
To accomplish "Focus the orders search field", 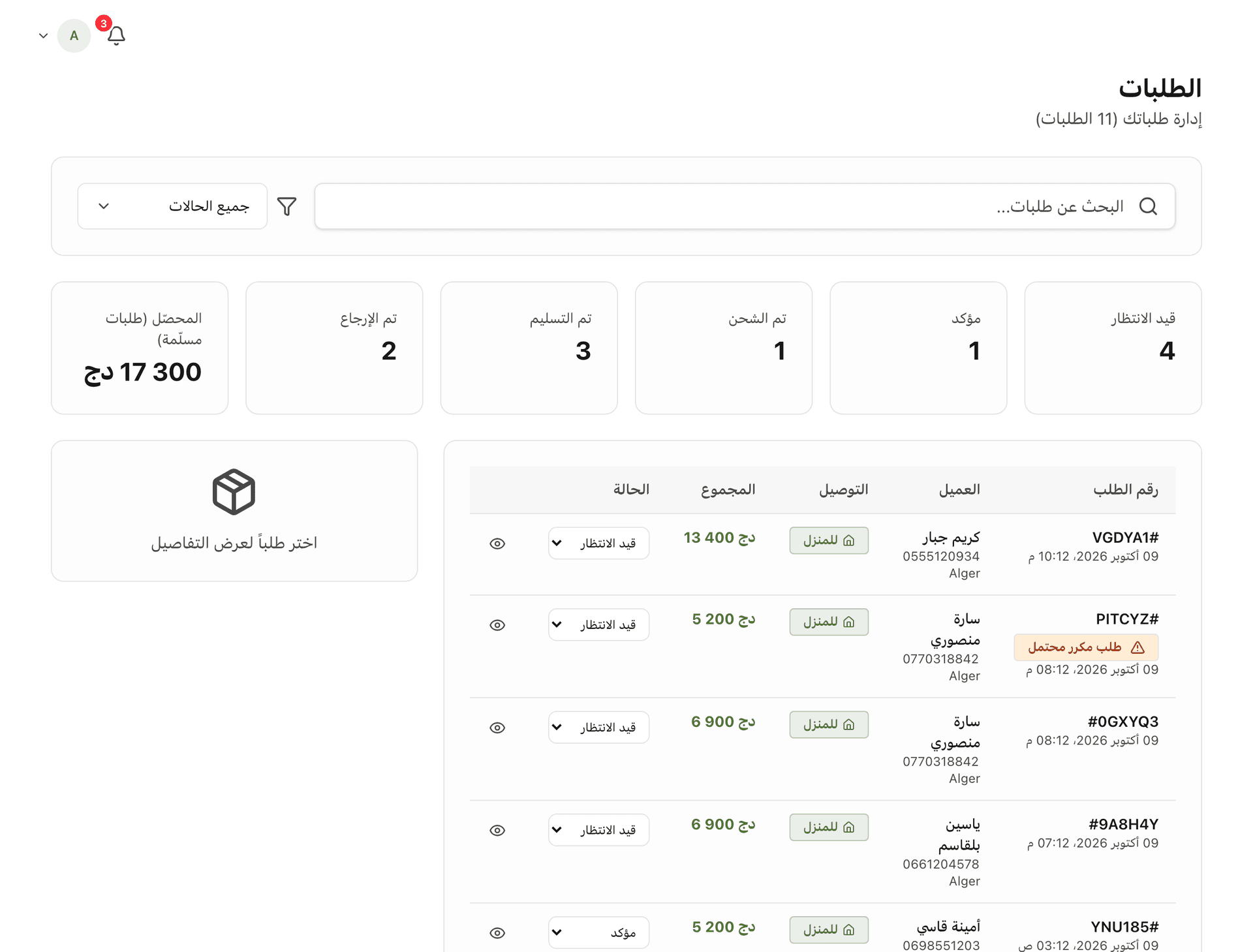I will point(745,206).
